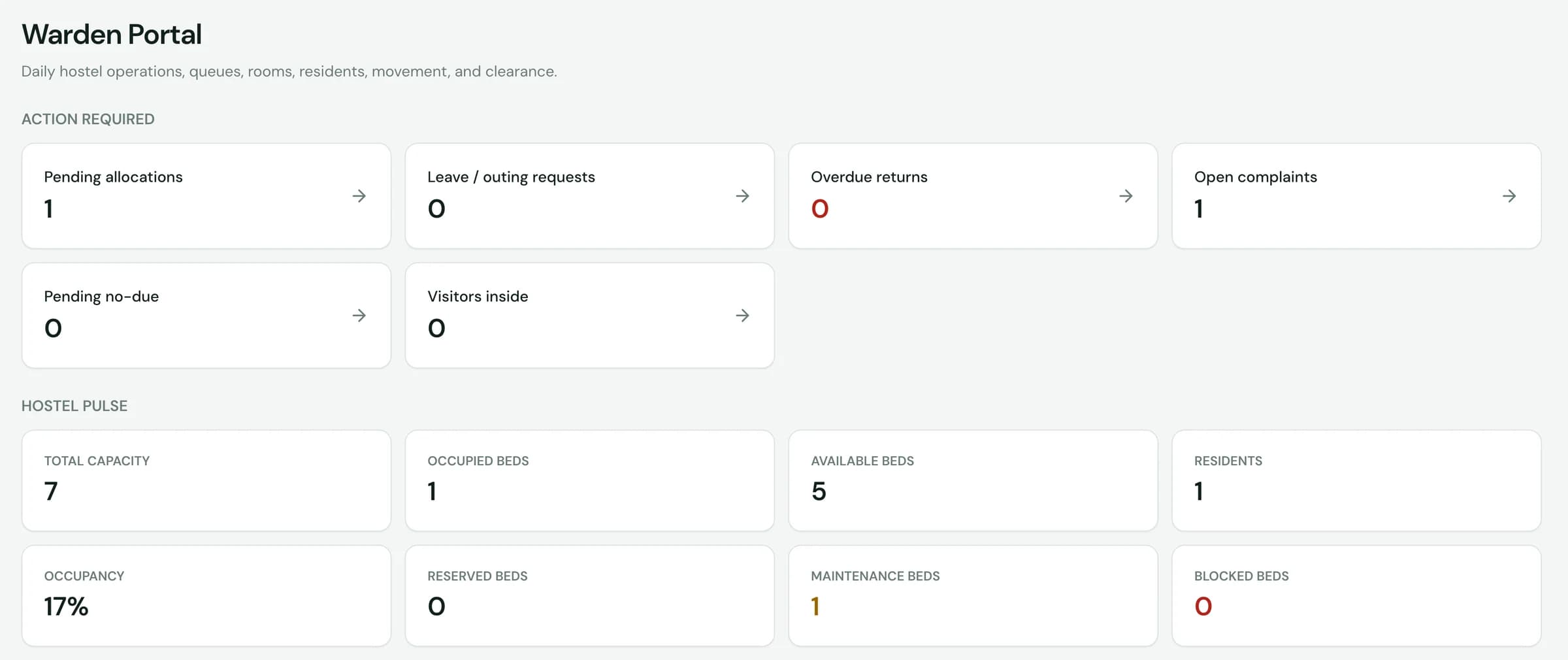Select the OCCUPANCY label

click(x=84, y=576)
